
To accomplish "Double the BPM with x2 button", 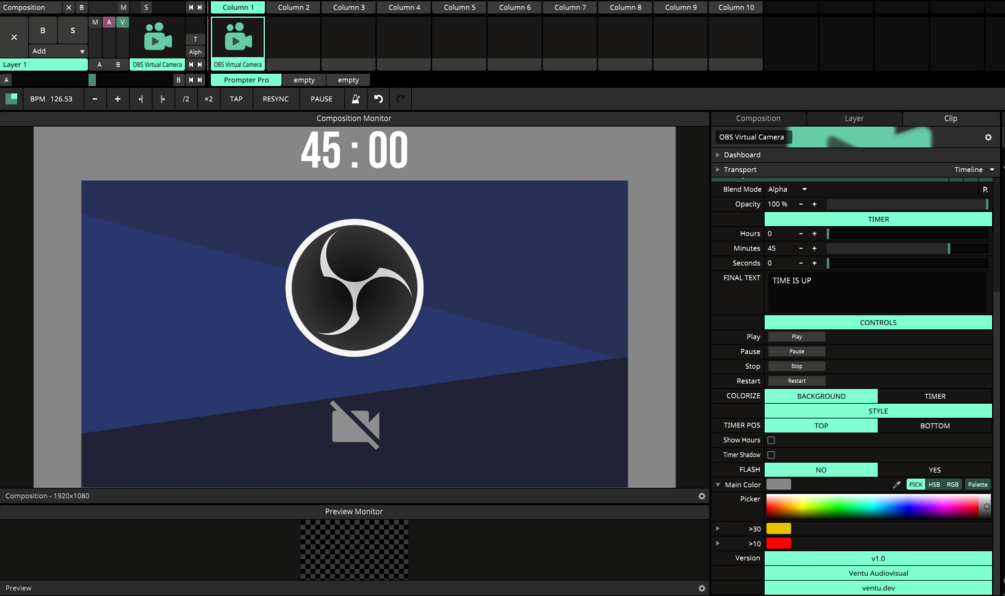I will (208, 99).
